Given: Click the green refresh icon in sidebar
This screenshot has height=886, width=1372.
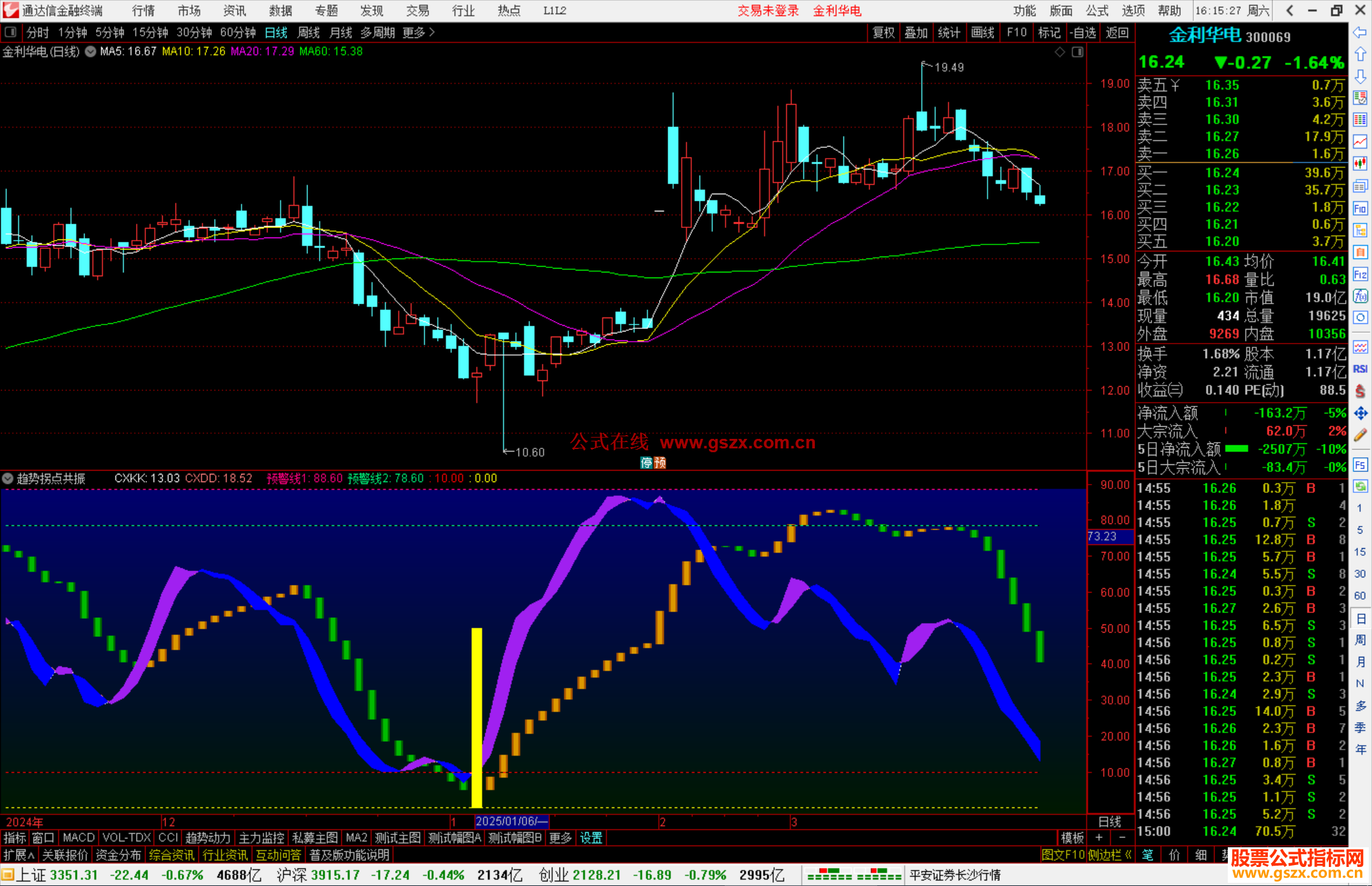Looking at the screenshot, I should coord(1360,487).
